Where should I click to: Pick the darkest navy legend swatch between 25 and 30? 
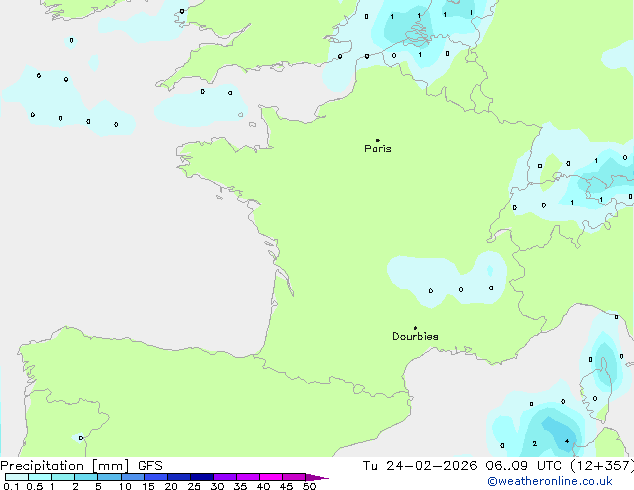coord(202,477)
